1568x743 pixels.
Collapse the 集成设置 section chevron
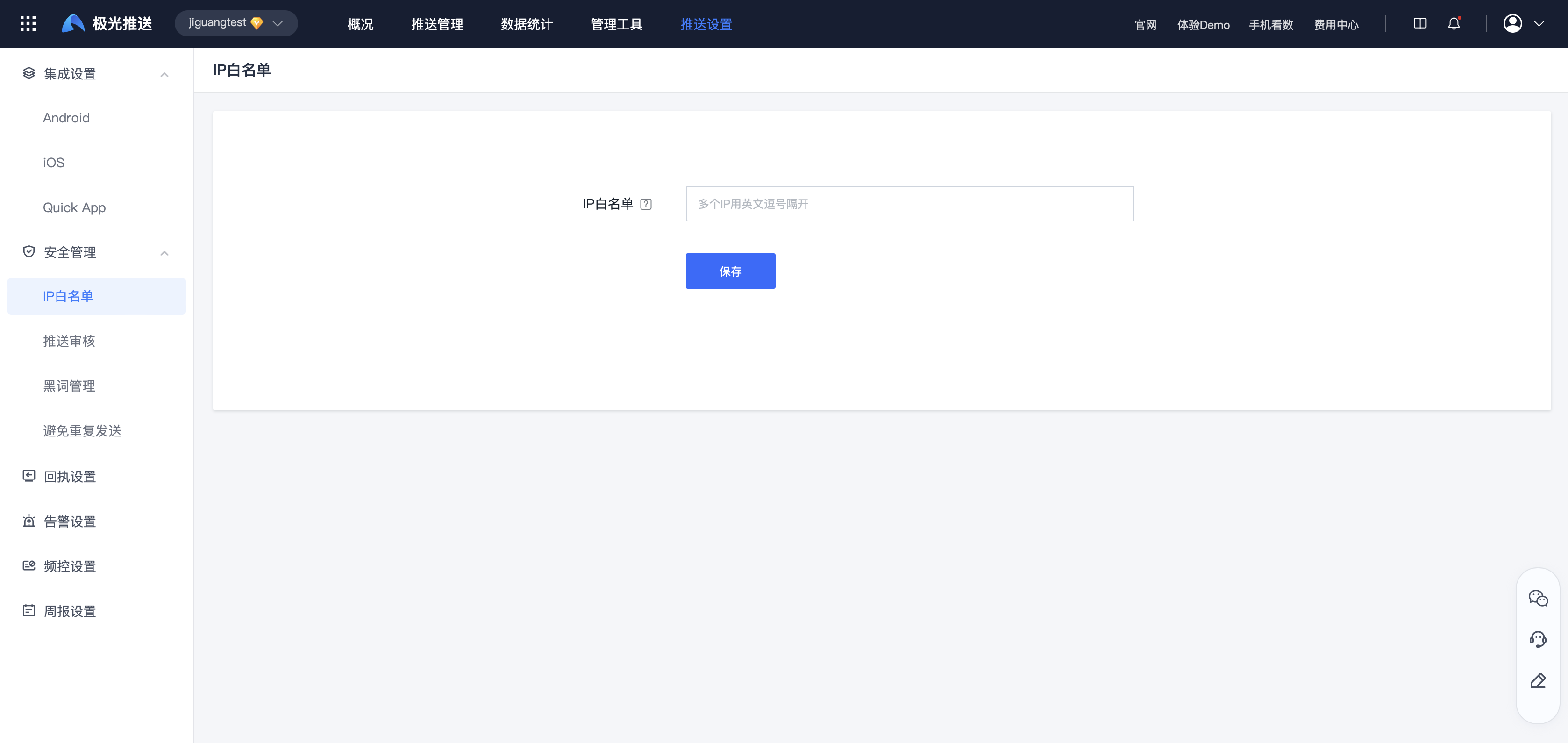pyautogui.click(x=164, y=74)
